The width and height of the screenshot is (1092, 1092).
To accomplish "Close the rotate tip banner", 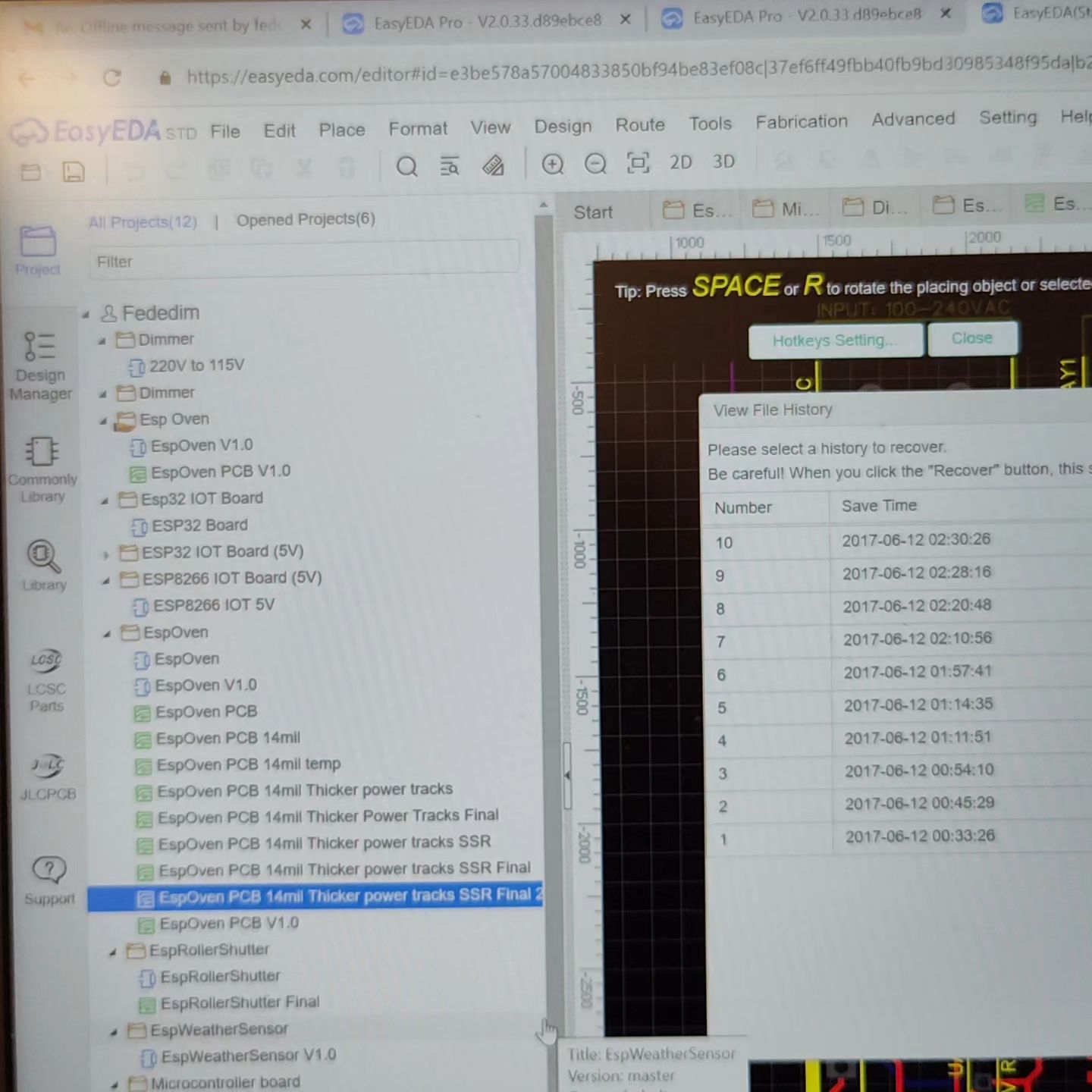I will pos(972,338).
